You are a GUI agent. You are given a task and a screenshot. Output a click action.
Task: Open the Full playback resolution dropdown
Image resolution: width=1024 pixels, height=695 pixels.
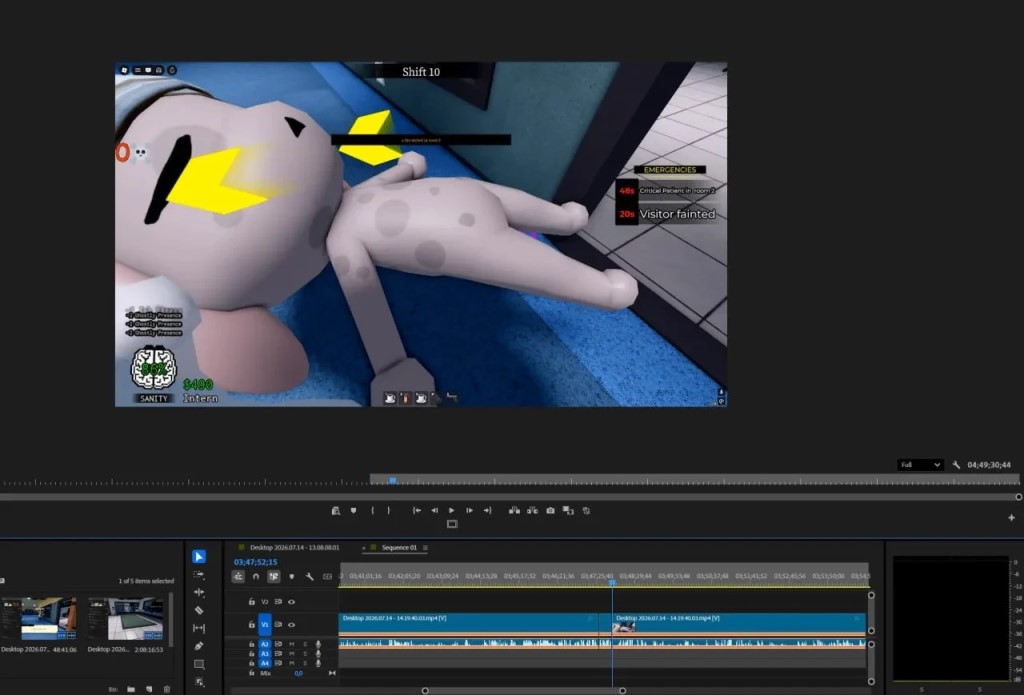pos(920,465)
